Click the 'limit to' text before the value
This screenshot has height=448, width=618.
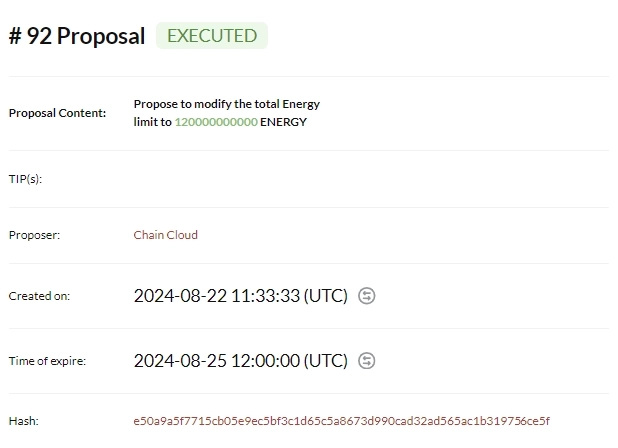[x=153, y=122]
